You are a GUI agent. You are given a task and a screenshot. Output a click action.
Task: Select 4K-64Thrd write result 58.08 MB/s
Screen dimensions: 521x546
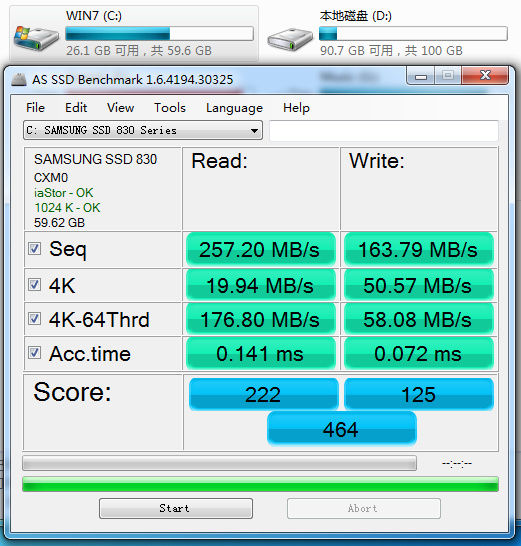point(419,319)
